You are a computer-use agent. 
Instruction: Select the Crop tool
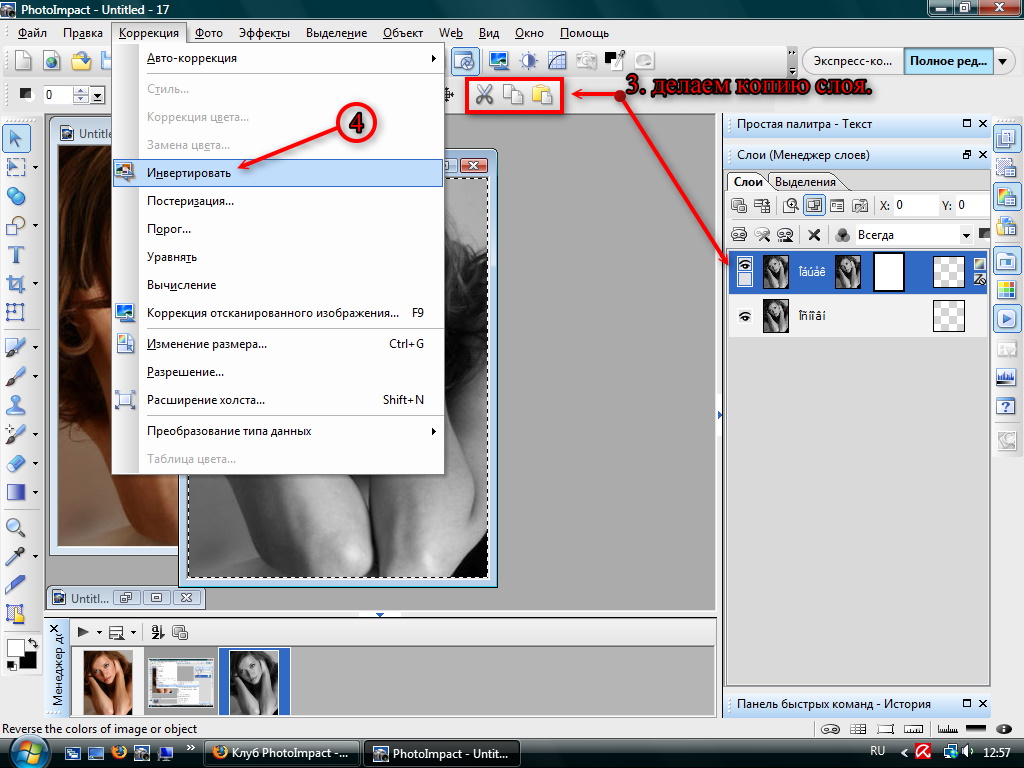point(16,283)
